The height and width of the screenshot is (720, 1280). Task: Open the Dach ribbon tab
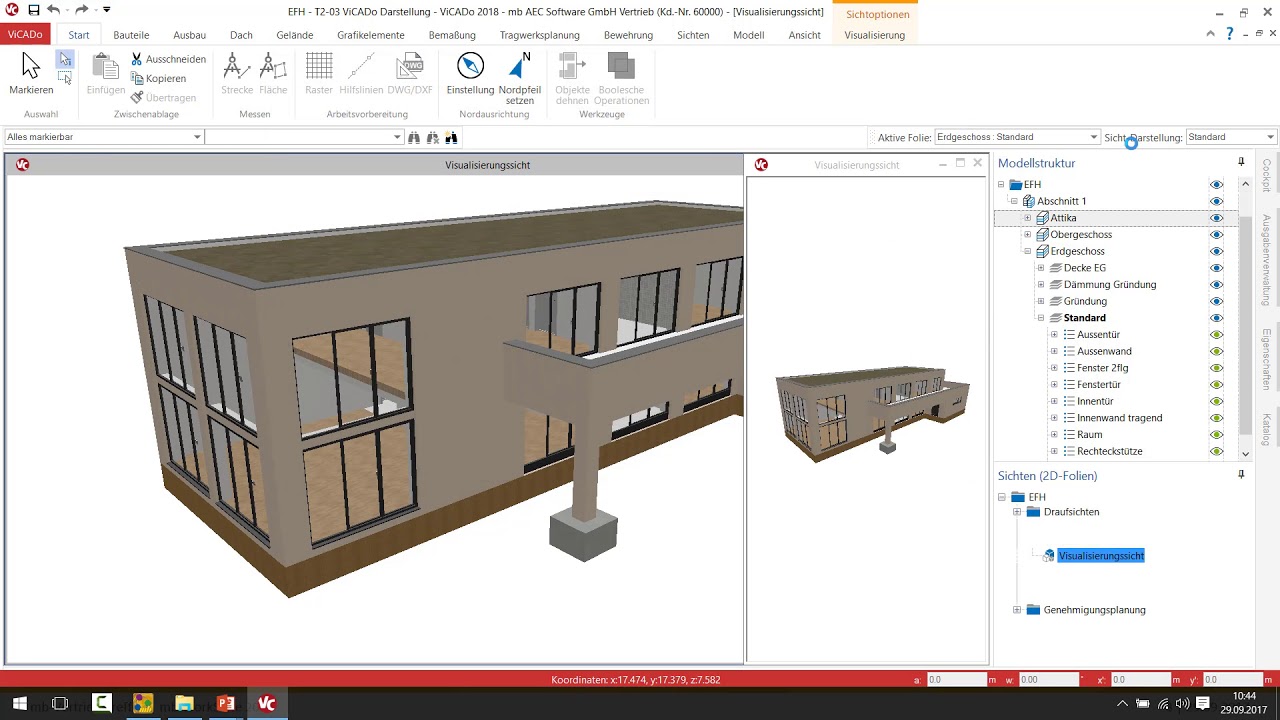241,35
